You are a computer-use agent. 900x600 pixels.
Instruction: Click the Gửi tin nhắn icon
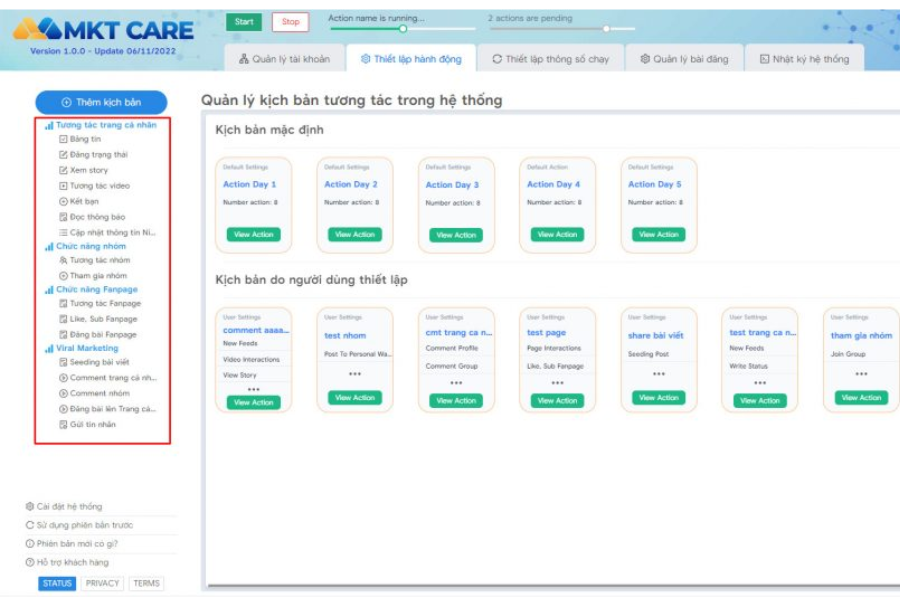click(63, 424)
